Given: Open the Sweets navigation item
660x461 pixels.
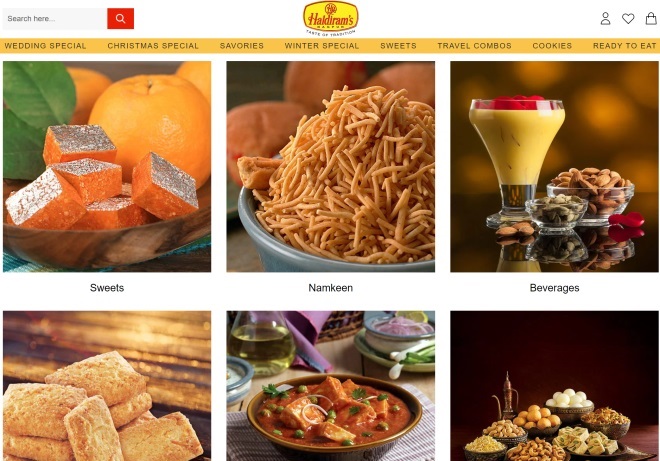Looking at the screenshot, I should click(x=398, y=46).
